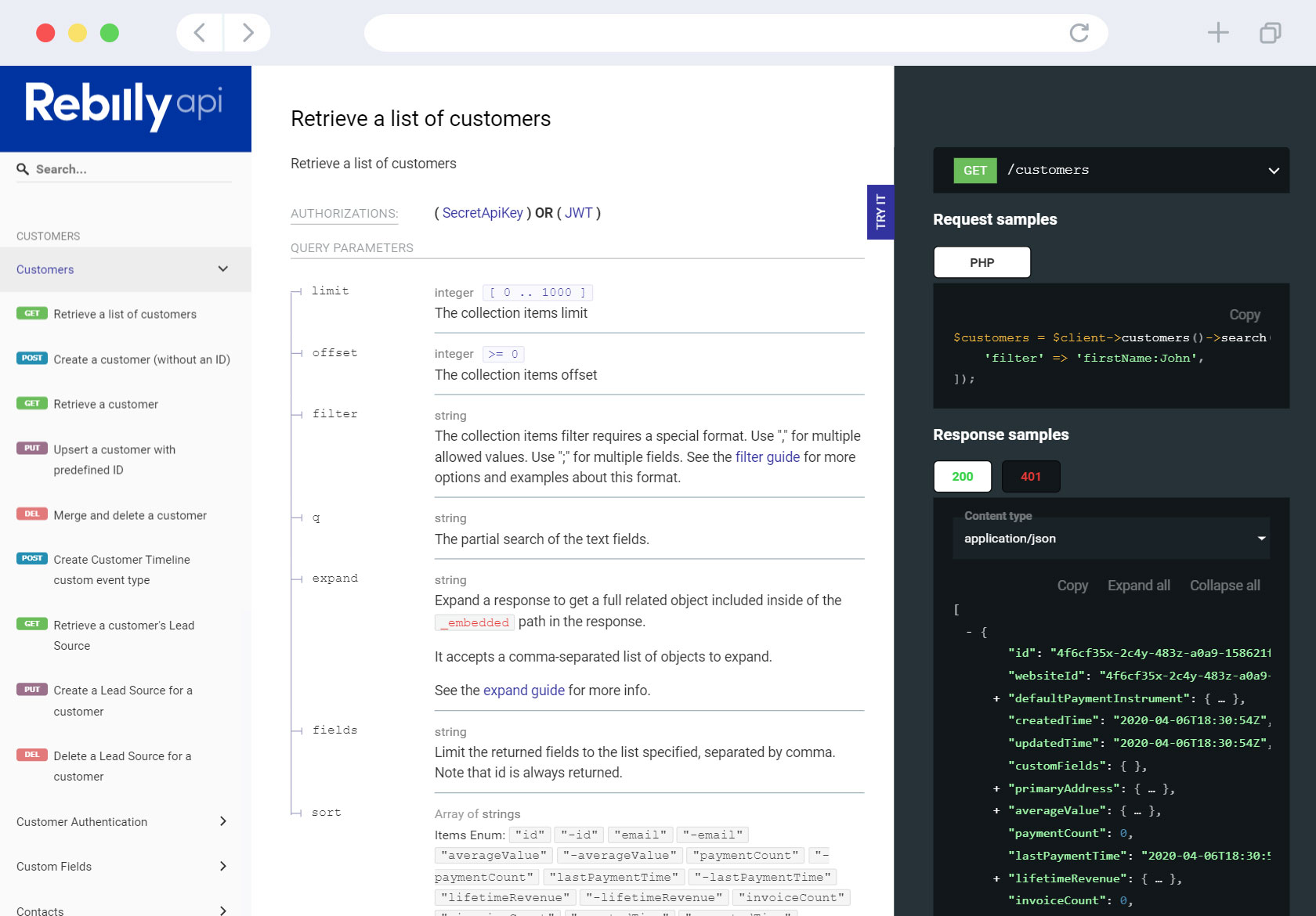Open the TRY IT side panel
1316x916 pixels.
880,212
